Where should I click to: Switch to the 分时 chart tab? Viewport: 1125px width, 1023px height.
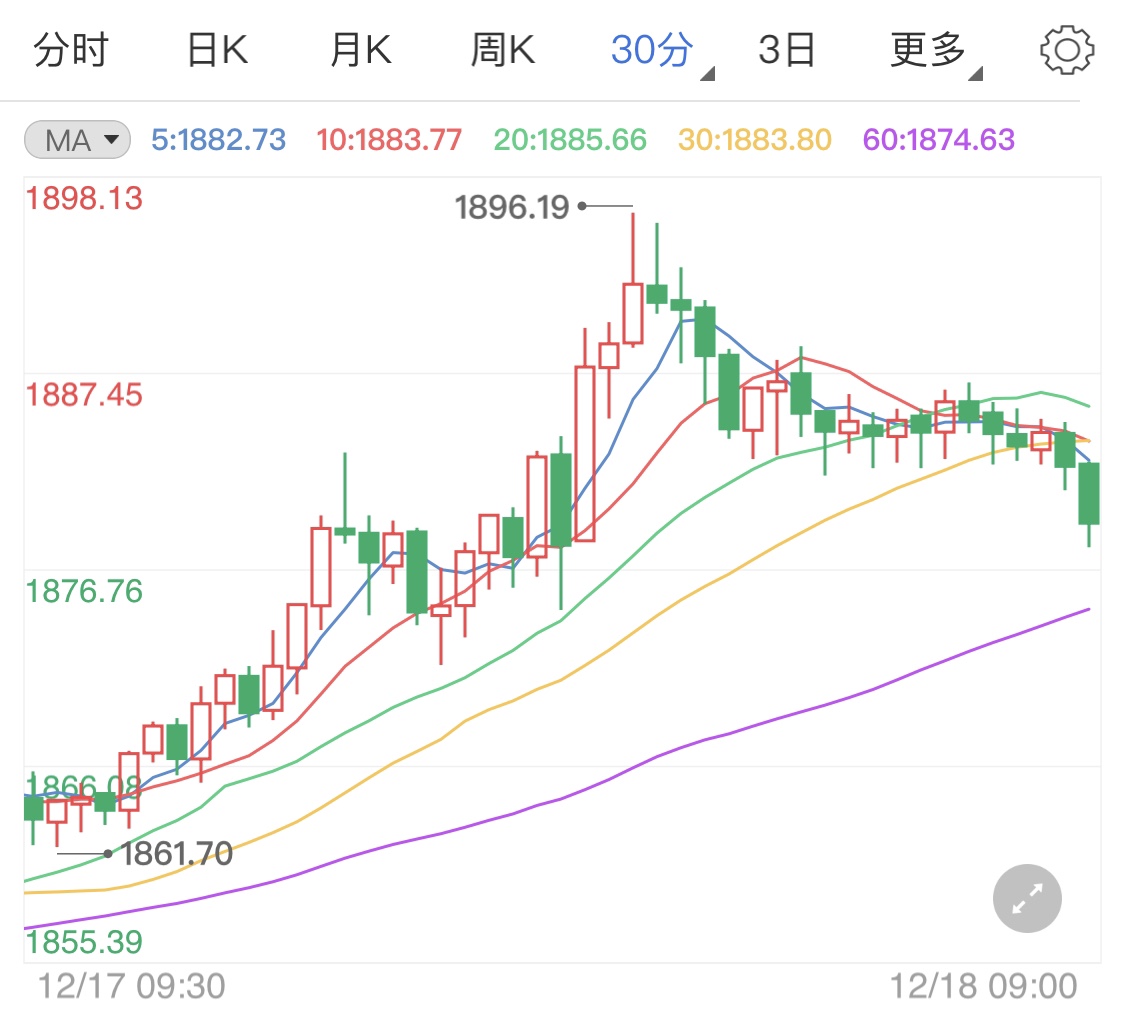tap(71, 50)
